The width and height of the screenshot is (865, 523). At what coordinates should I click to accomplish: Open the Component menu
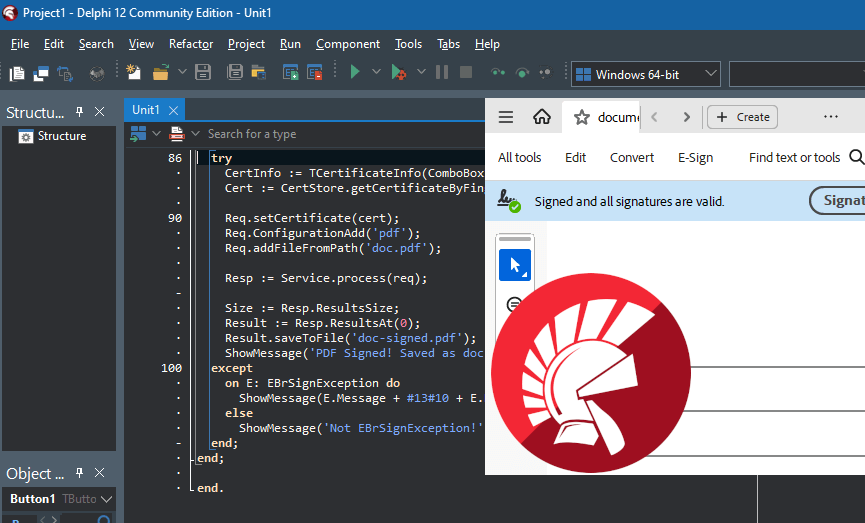coord(348,44)
